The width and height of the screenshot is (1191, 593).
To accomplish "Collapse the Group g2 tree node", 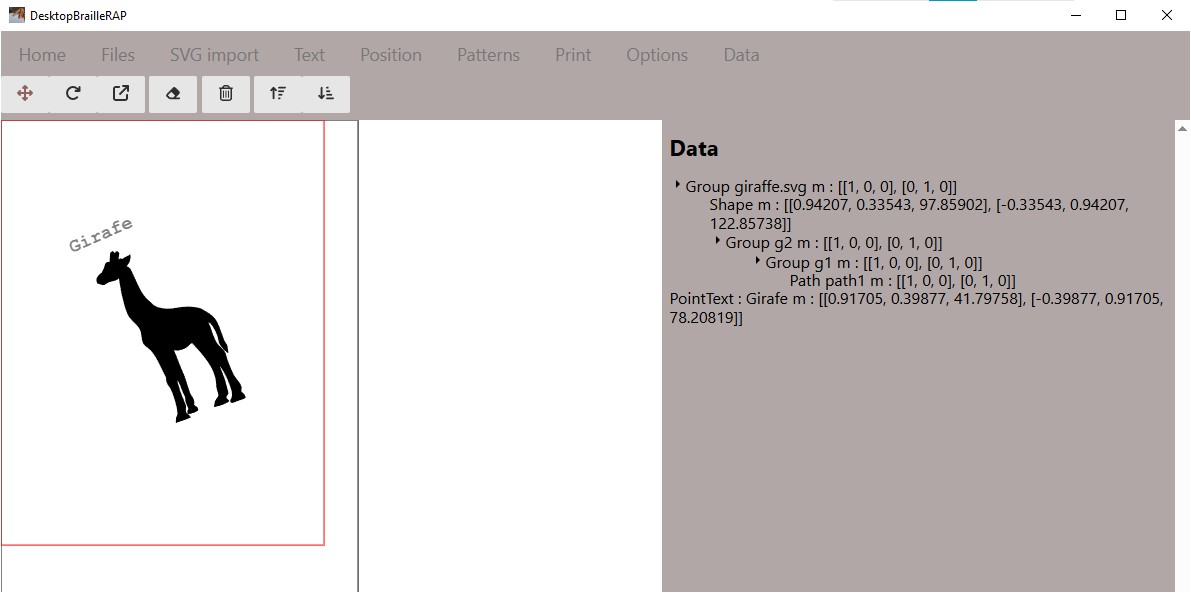I will coord(717,241).
